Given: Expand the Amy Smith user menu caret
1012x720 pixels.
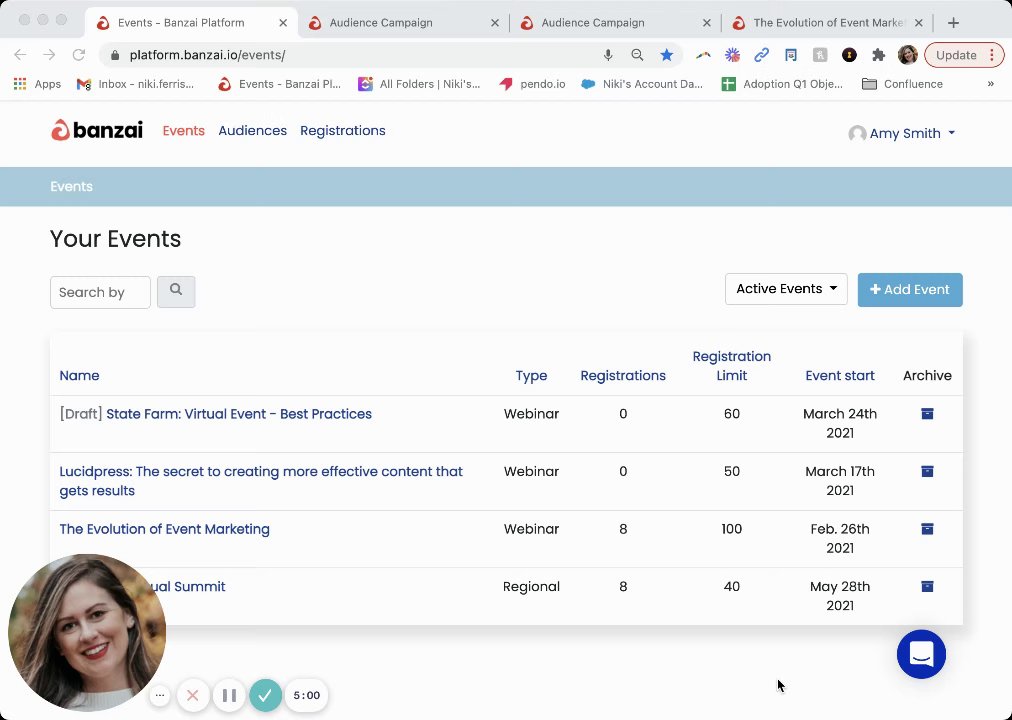Looking at the screenshot, I should pyautogui.click(x=951, y=134).
